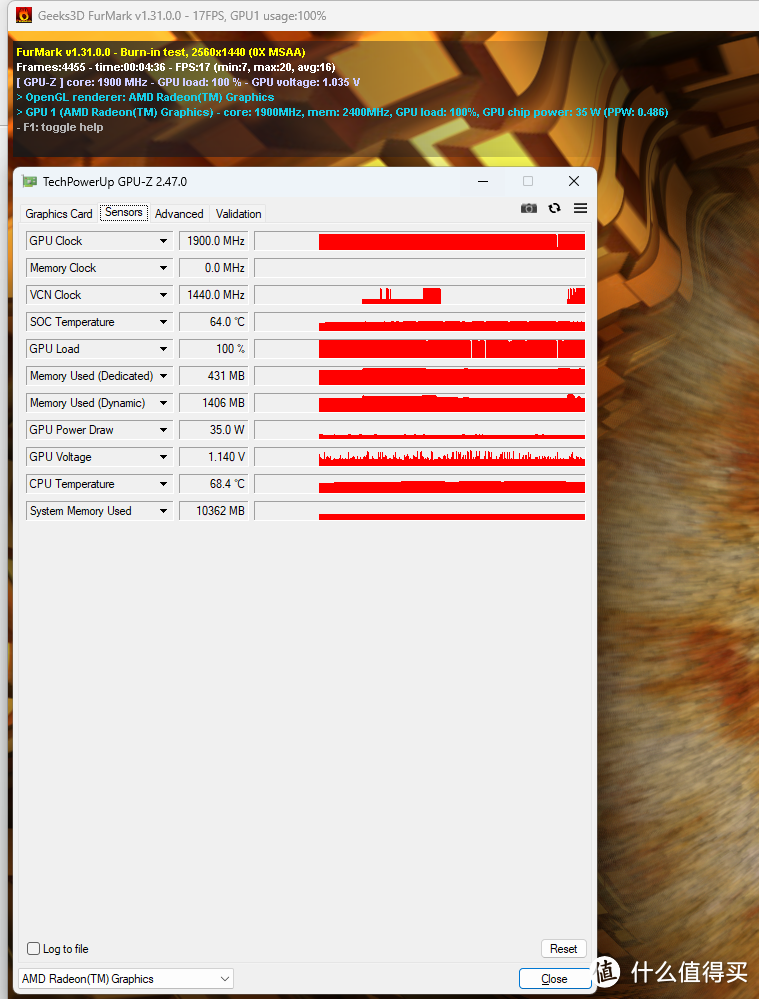Click the 1406 MB dynamic memory value
759x999 pixels.
pos(213,403)
